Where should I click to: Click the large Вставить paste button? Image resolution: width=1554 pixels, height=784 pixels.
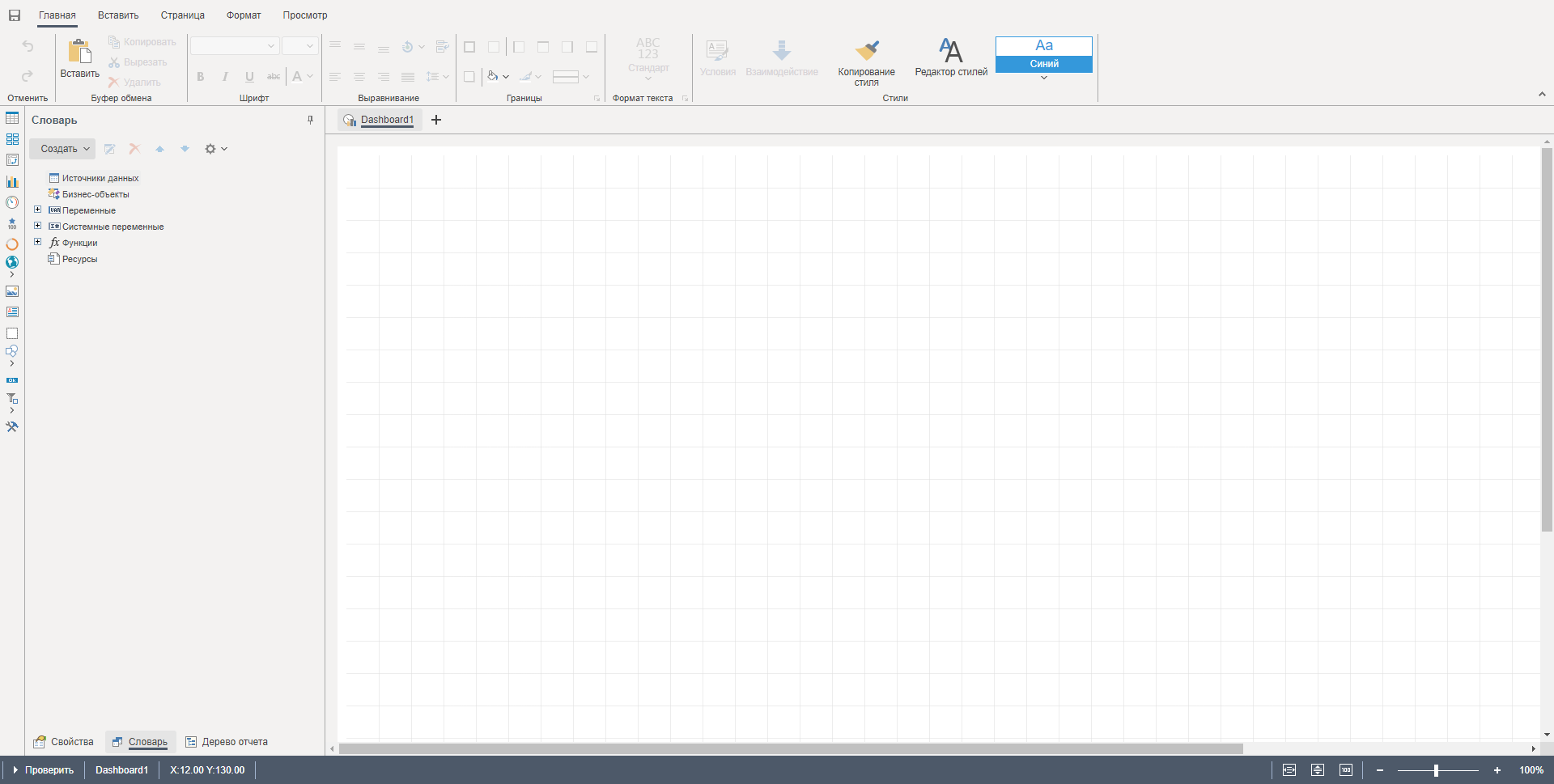(x=79, y=58)
